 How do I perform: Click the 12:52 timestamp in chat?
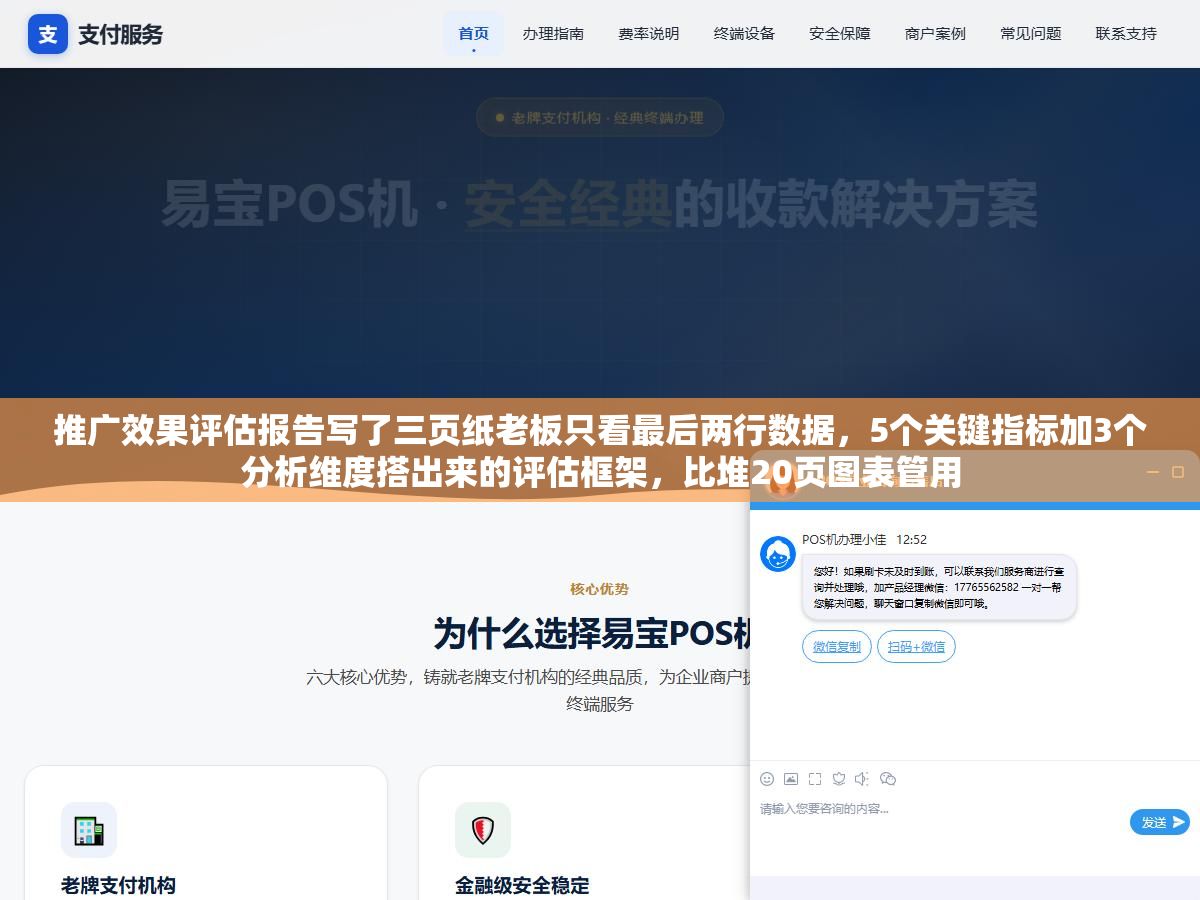pyautogui.click(x=911, y=540)
